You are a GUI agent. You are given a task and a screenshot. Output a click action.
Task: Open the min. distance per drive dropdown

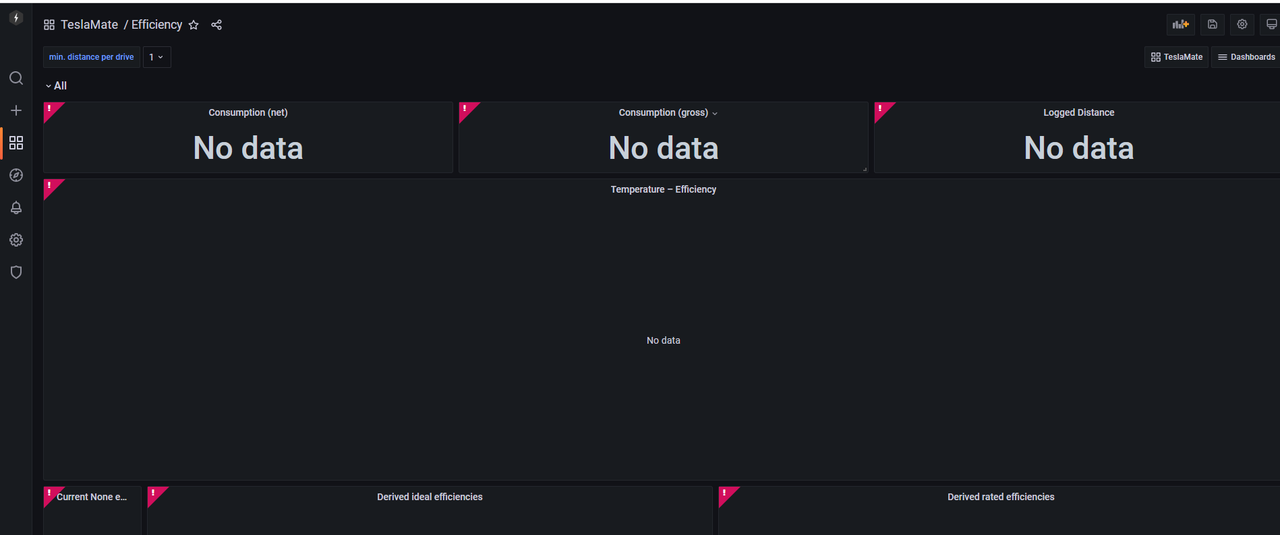pyautogui.click(x=157, y=57)
